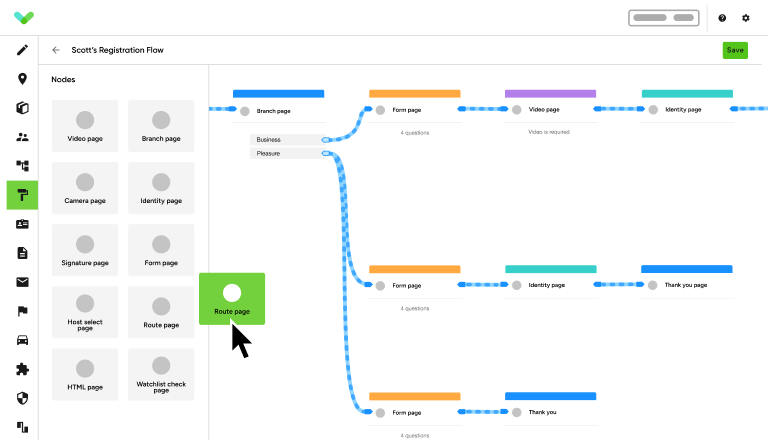Open the people group sidebar icon

[x=22, y=137]
